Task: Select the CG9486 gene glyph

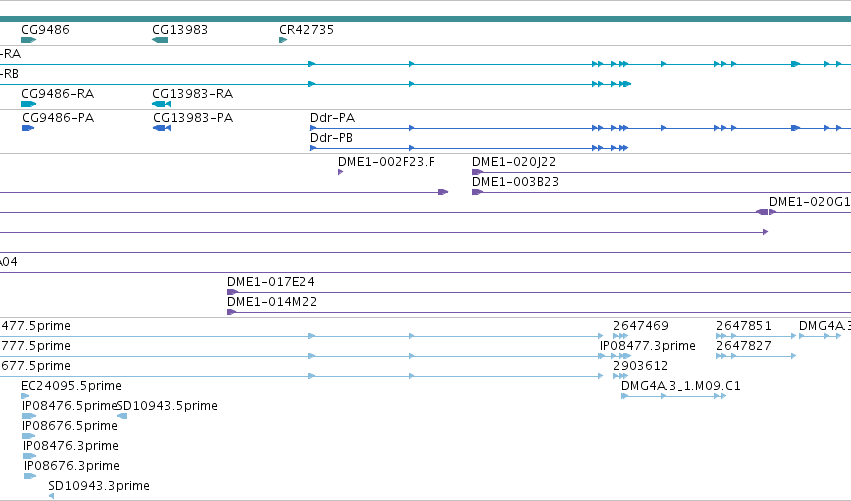Action: (28, 40)
